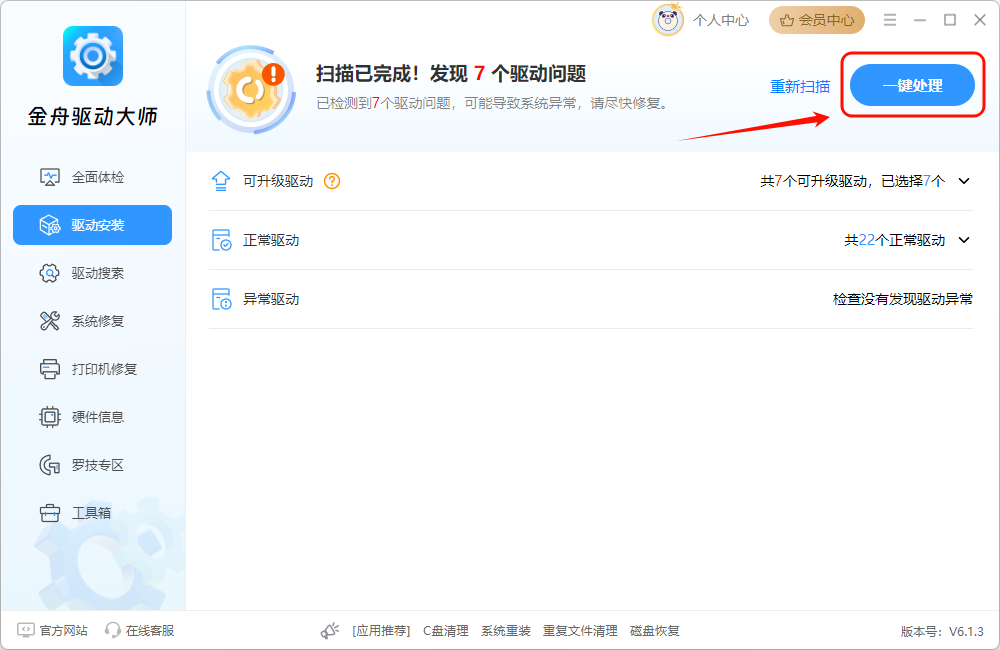The width and height of the screenshot is (1000, 650).
Task: Expand the 正常驱动 list chevron
Action: pos(964,240)
